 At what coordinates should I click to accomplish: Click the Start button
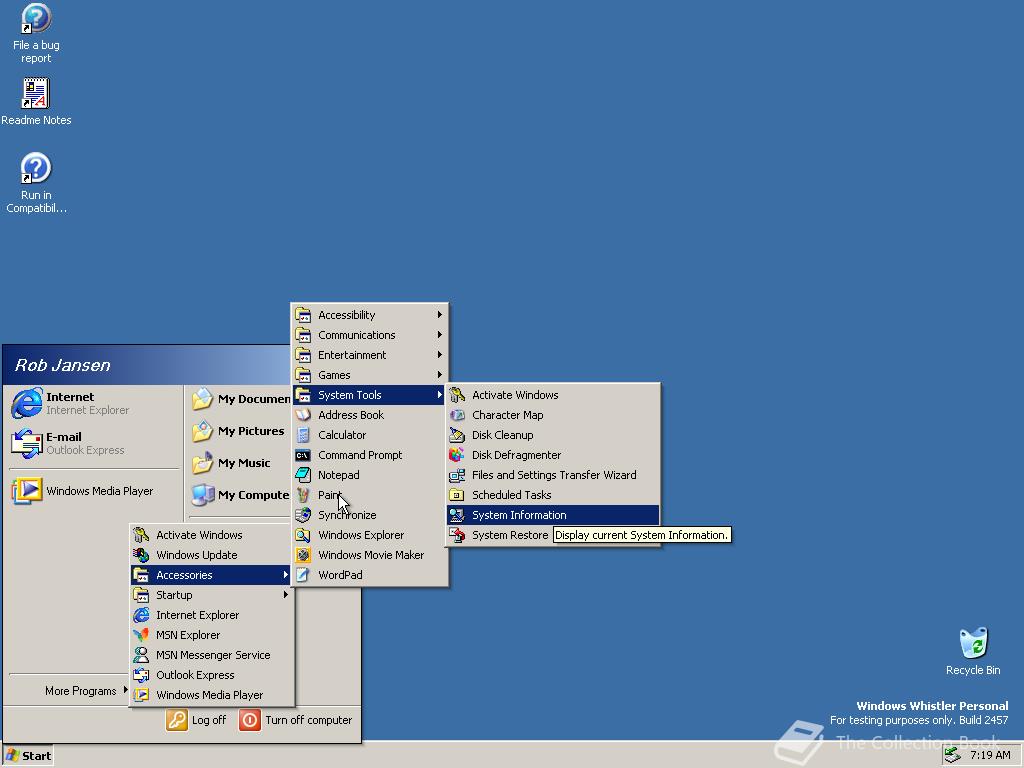28,756
